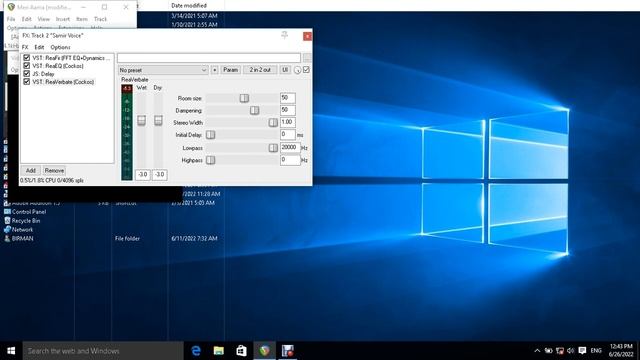Click the Highpass slider handle
640x360 pixels.
click(x=211, y=160)
